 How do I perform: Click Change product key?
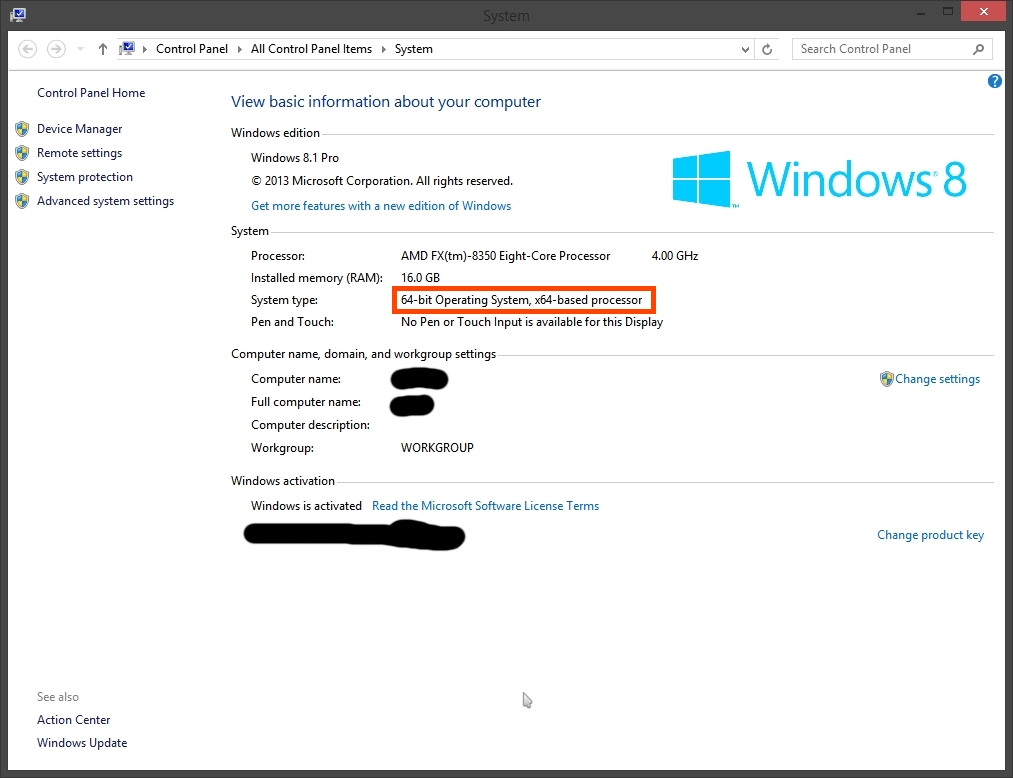930,535
